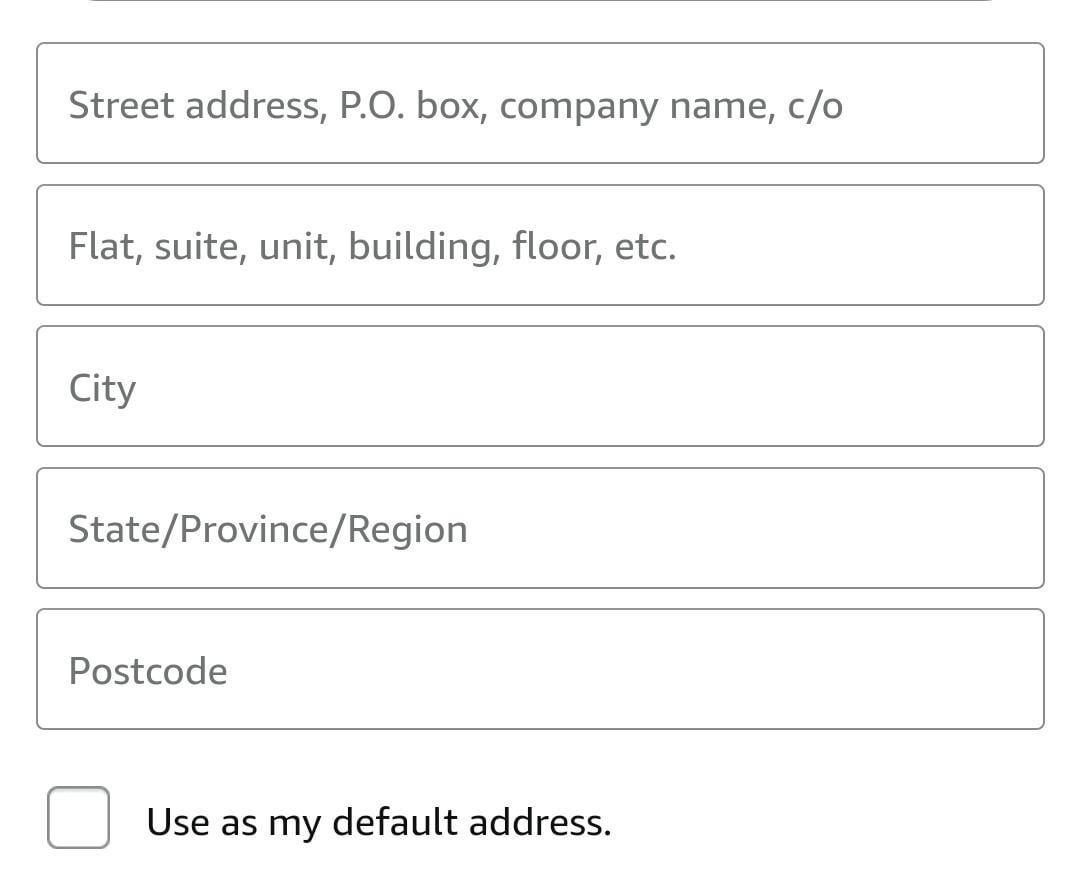Activate the postal code entry field
The height and width of the screenshot is (877, 1080).
tap(540, 670)
